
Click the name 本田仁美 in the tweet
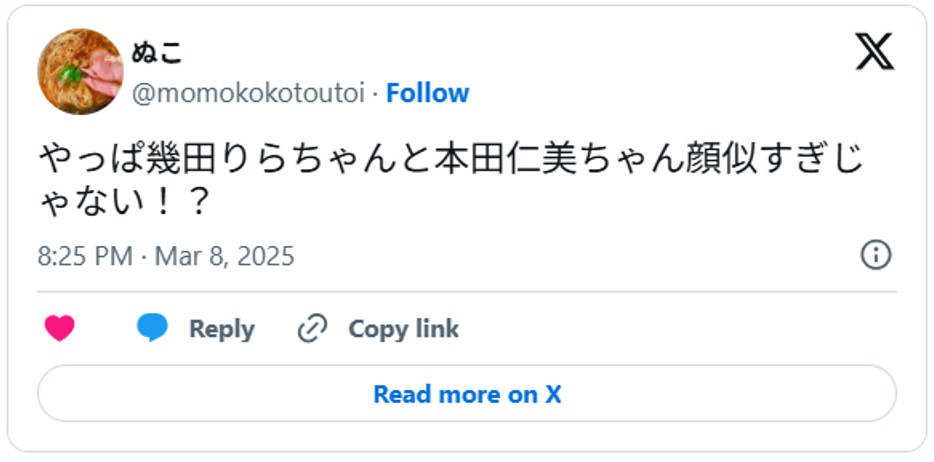tap(482, 160)
